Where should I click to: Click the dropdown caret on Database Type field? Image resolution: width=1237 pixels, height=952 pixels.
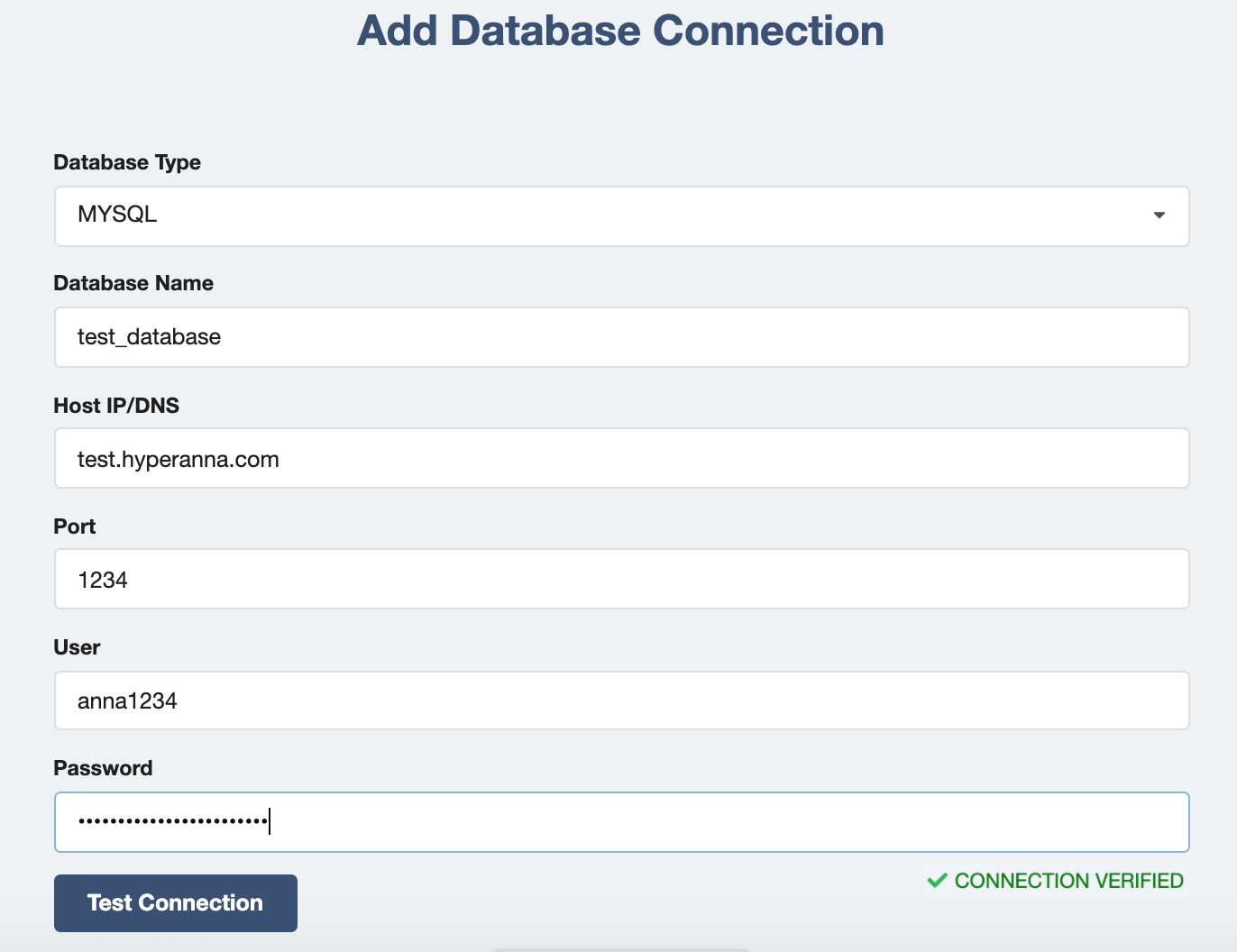[x=1159, y=216]
